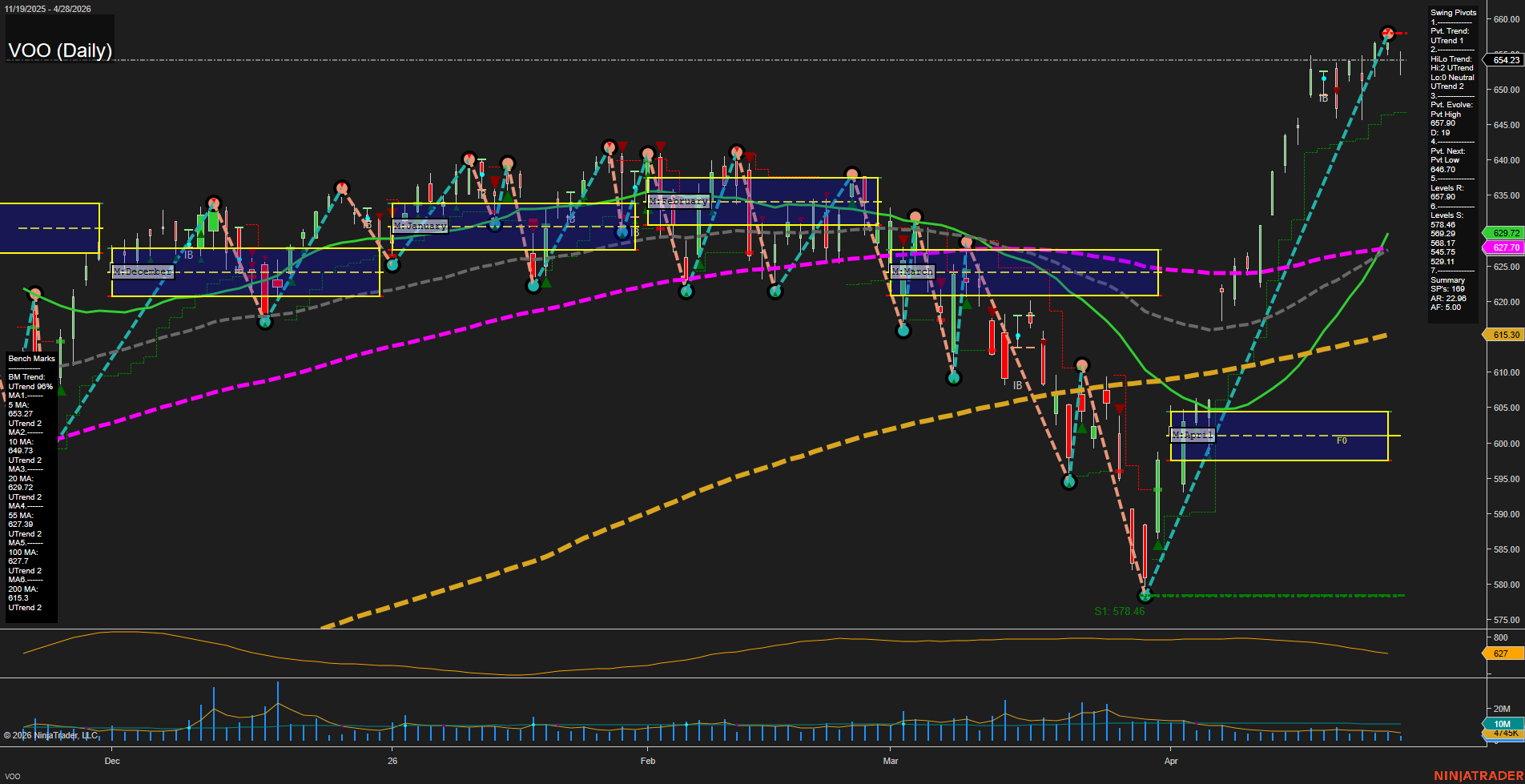Click the teal pivot low marker above S1 line

1145,595
